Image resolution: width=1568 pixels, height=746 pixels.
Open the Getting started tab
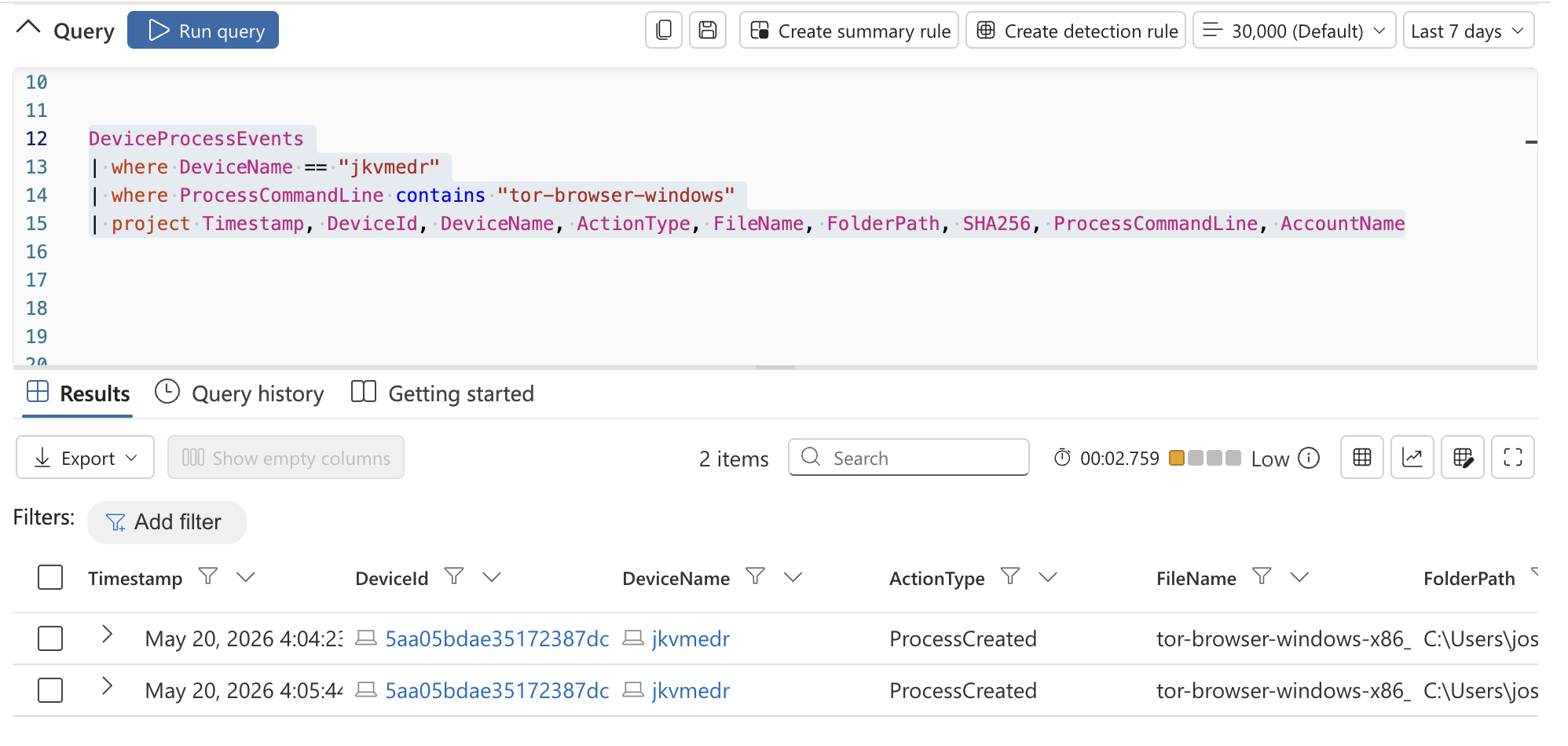click(442, 393)
